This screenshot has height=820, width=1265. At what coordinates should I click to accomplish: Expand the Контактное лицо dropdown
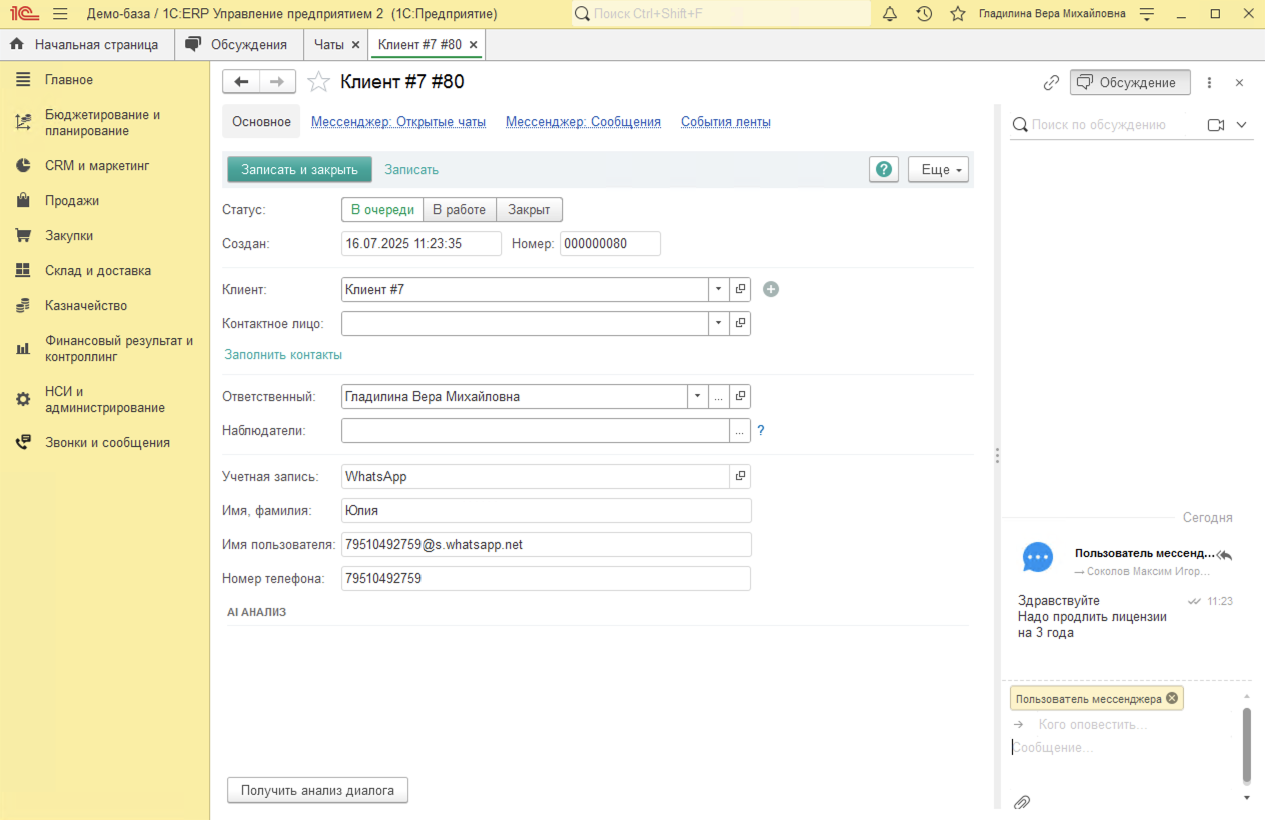[x=719, y=323]
